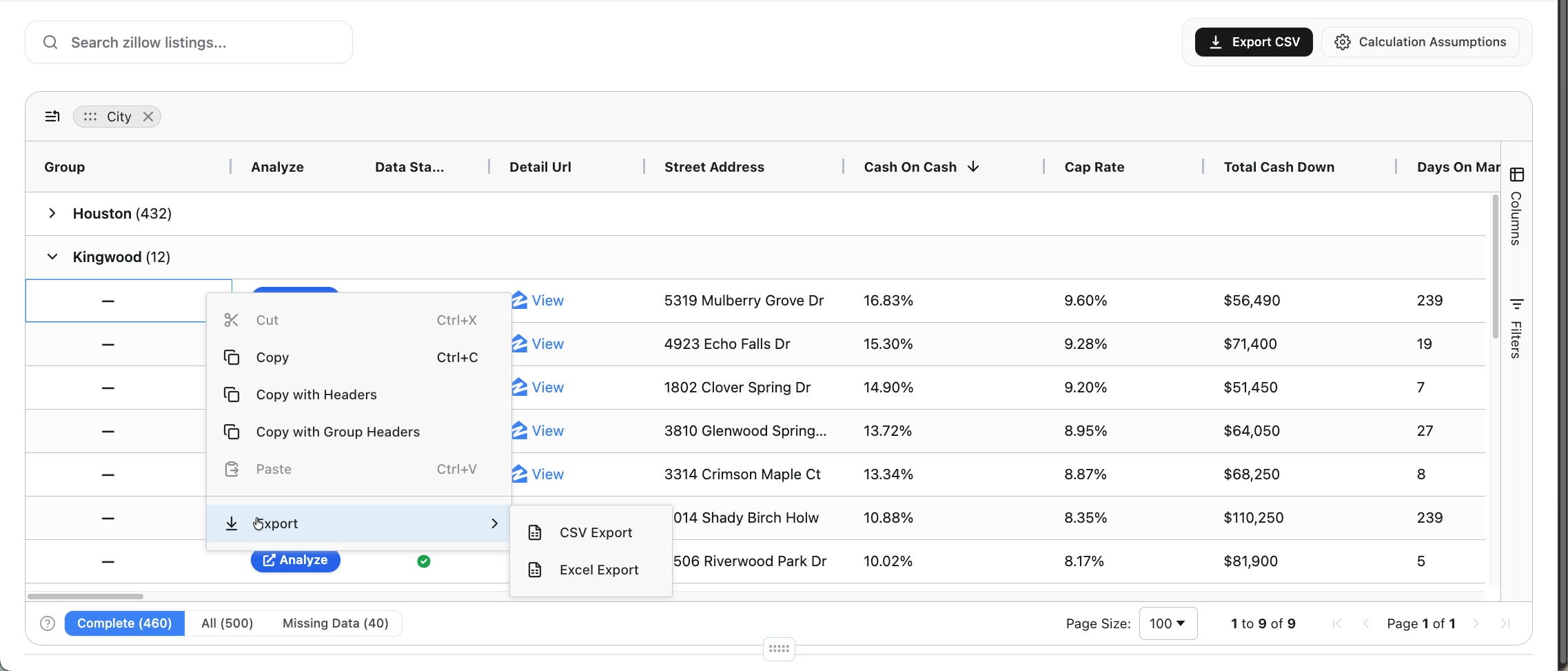Open Calculation Assumptions settings
The image size is (1568, 671).
point(1421,42)
